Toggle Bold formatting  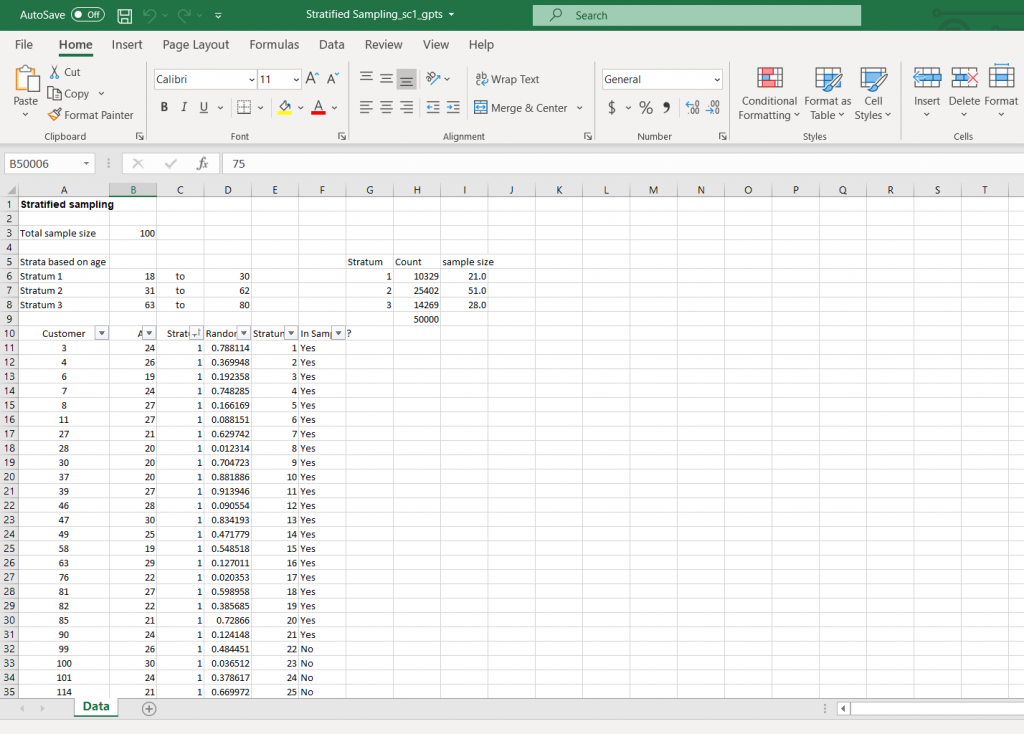[x=164, y=107]
